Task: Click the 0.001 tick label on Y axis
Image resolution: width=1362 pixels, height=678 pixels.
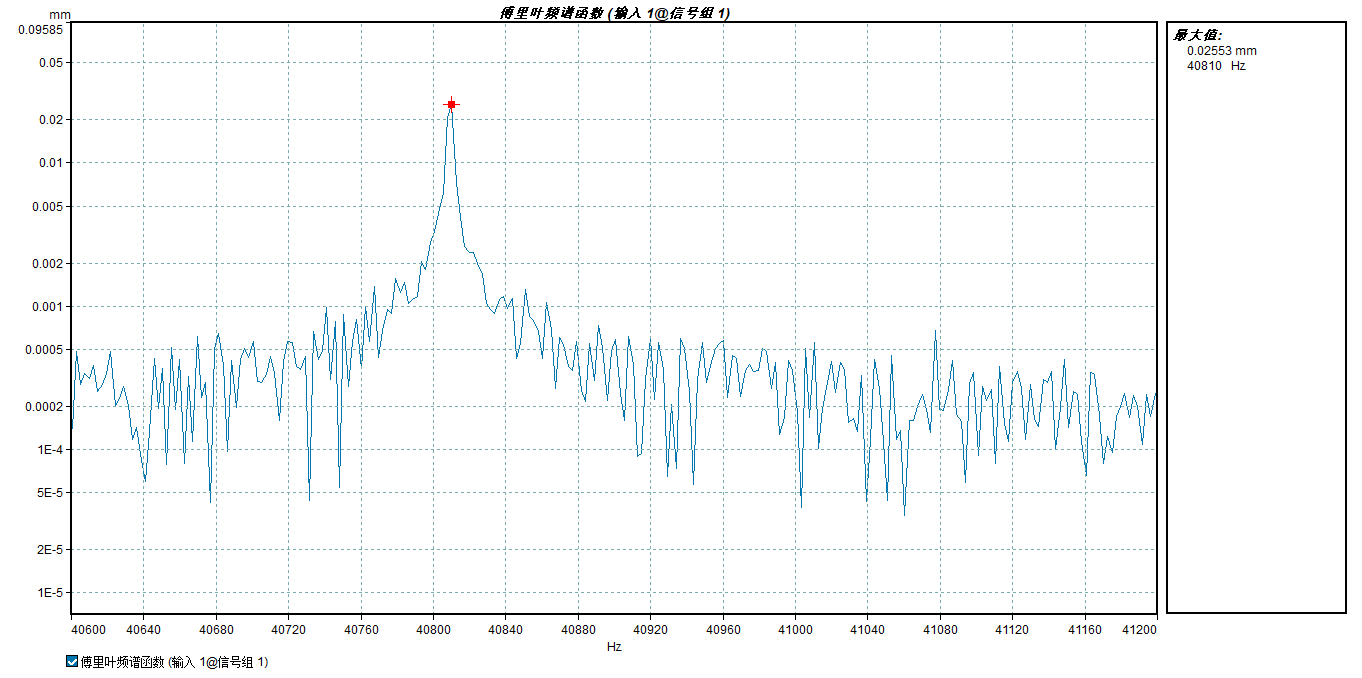Action: point(47,307)
